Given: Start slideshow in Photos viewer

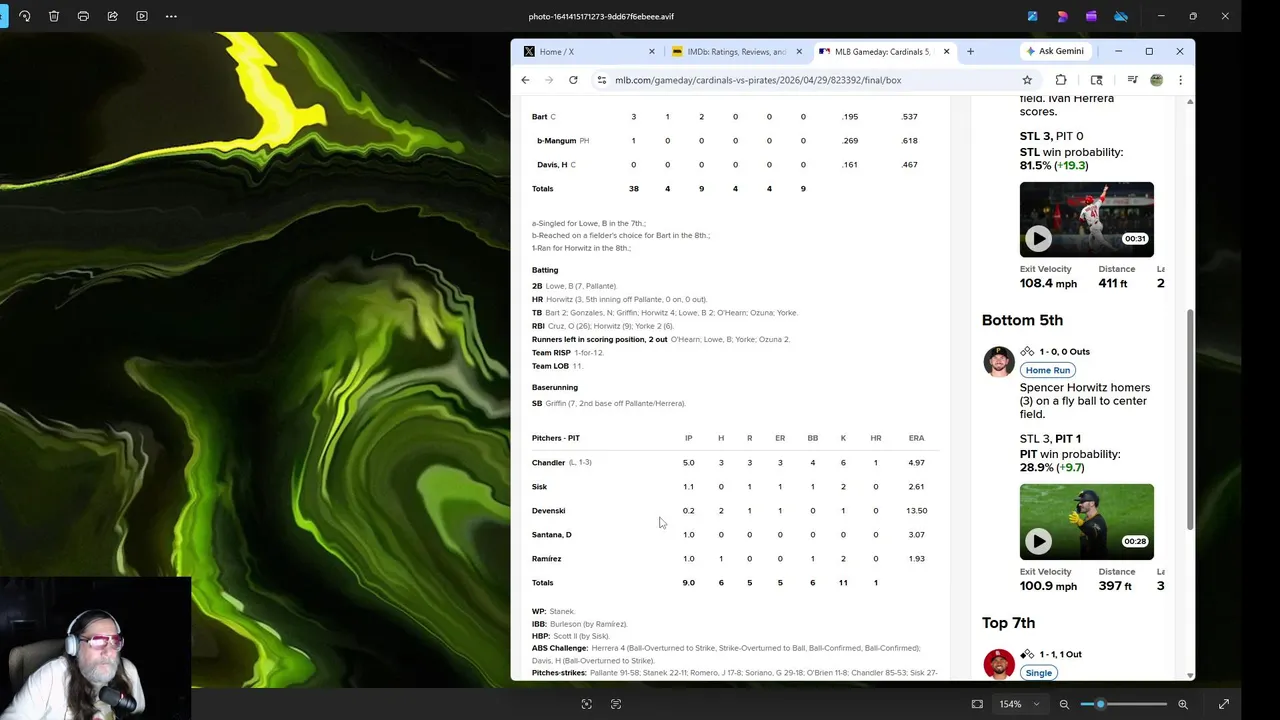Looking at the screenshot, I should point(141,16).
